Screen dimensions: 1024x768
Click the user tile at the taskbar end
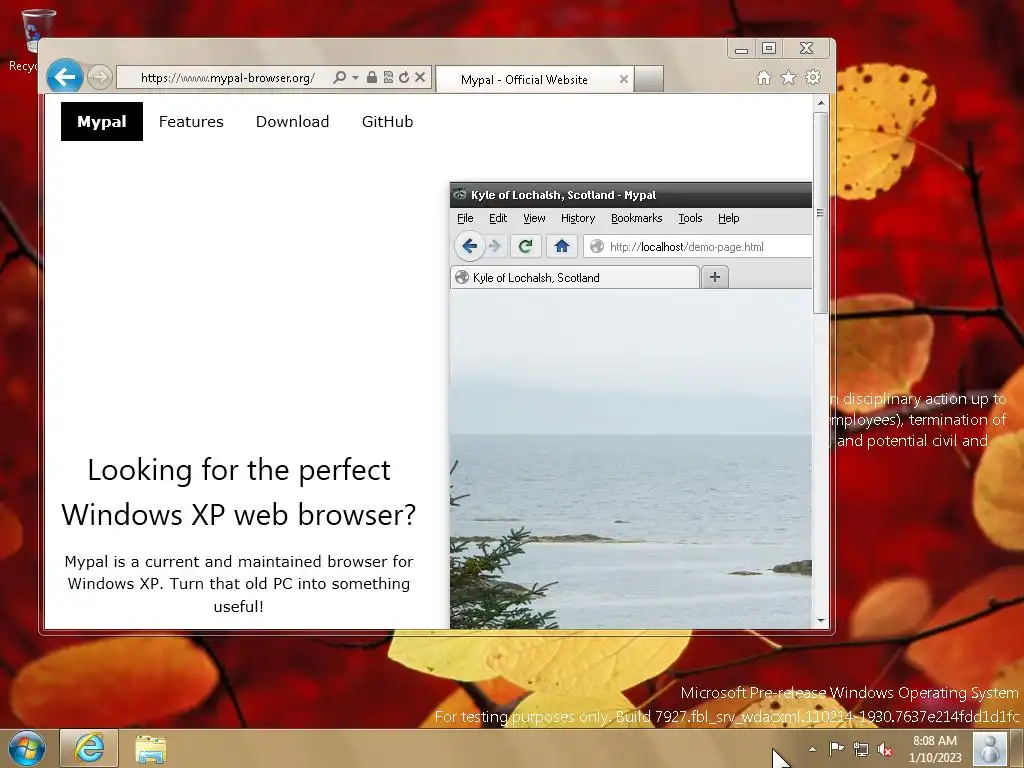pos(989,749)
